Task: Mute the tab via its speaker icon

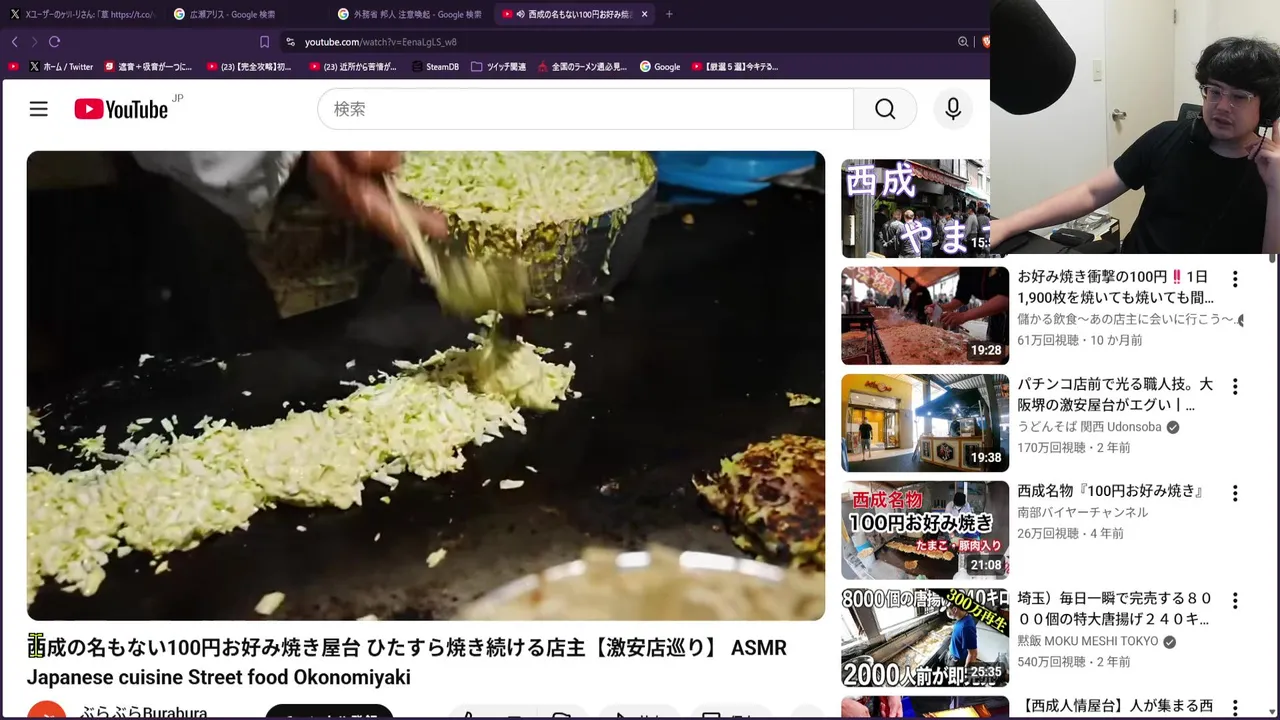Action: pos(521,14)
